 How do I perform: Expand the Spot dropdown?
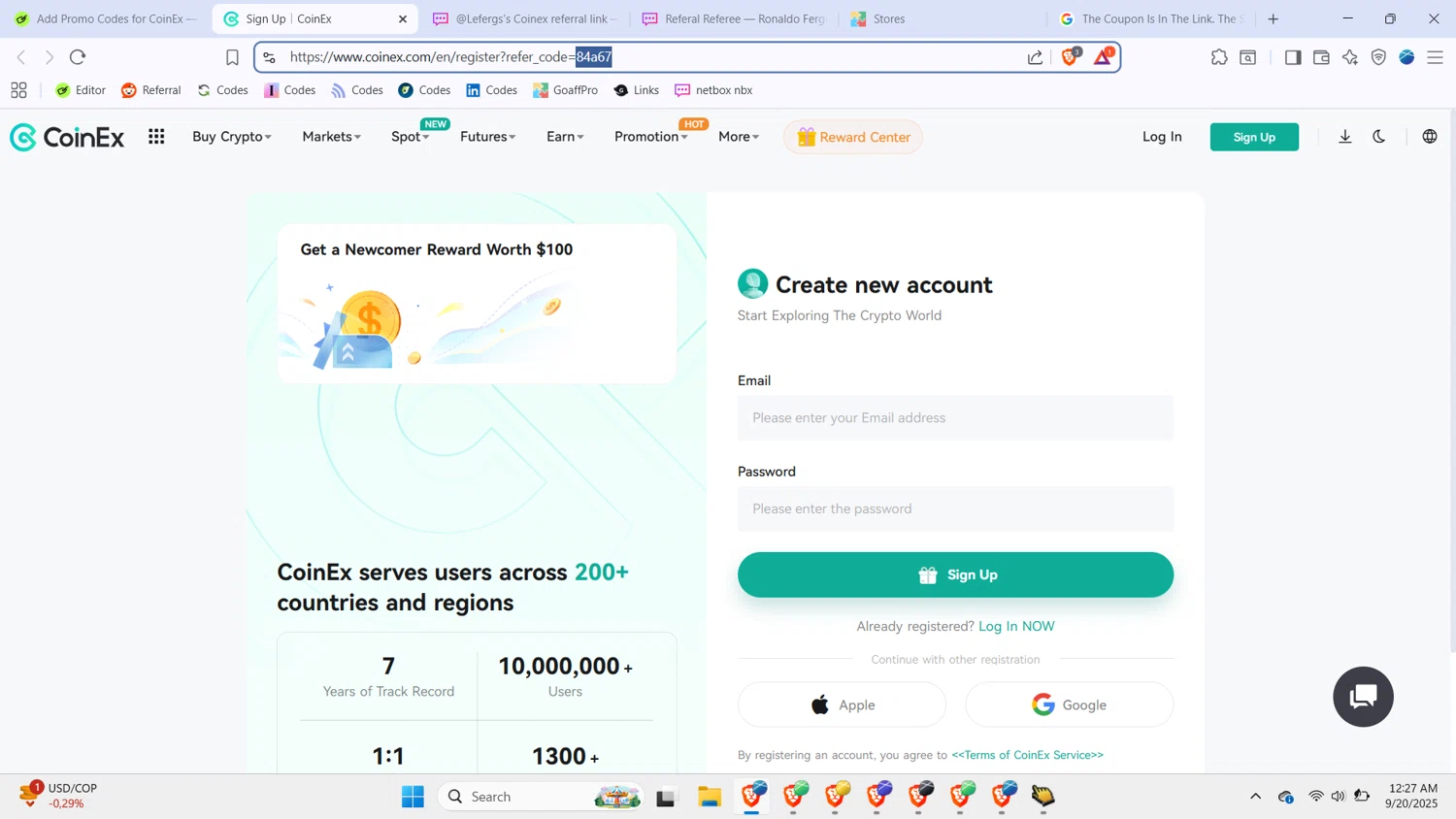pos(410,137)
